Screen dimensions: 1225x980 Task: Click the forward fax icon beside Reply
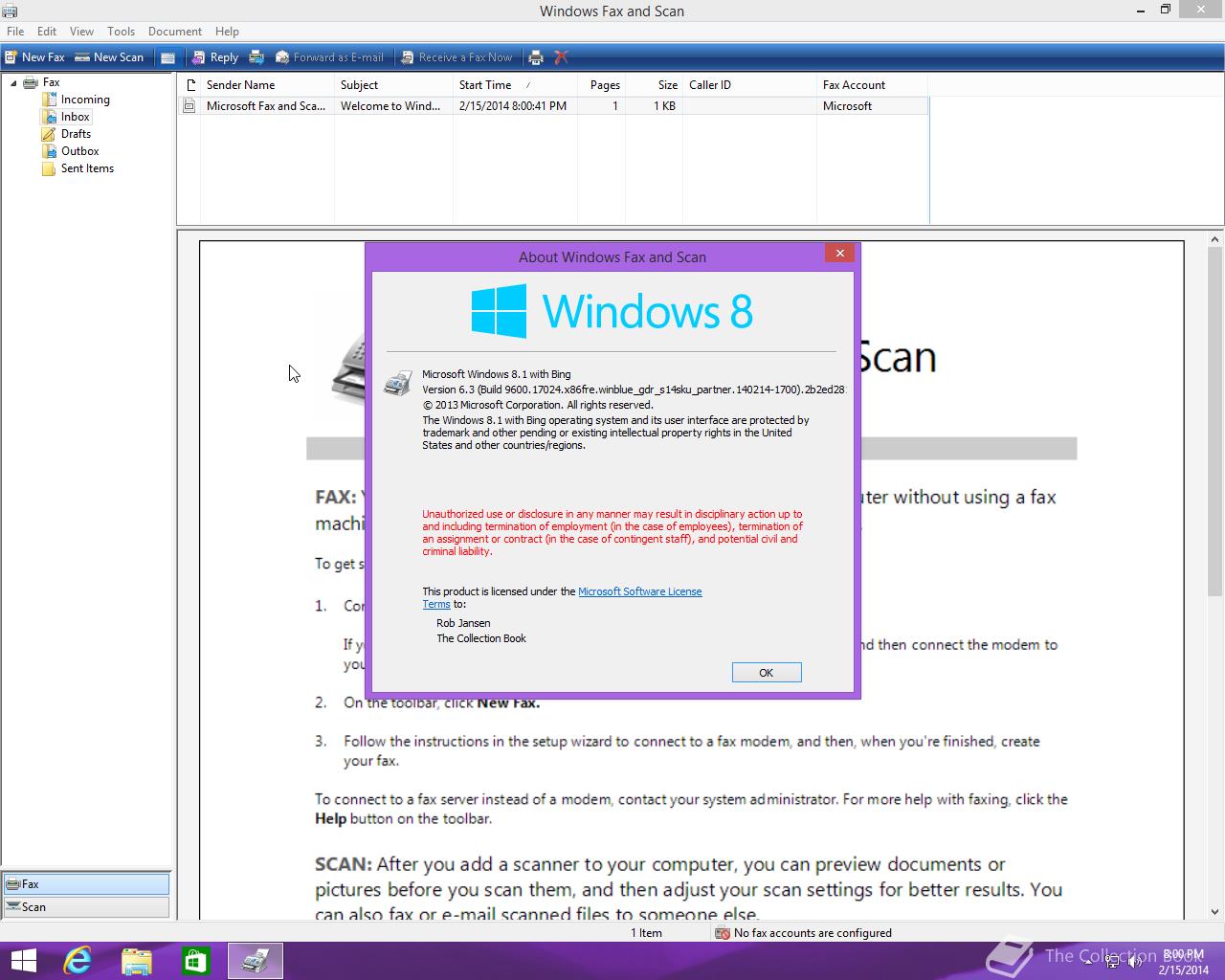click(x=256, y=57)
